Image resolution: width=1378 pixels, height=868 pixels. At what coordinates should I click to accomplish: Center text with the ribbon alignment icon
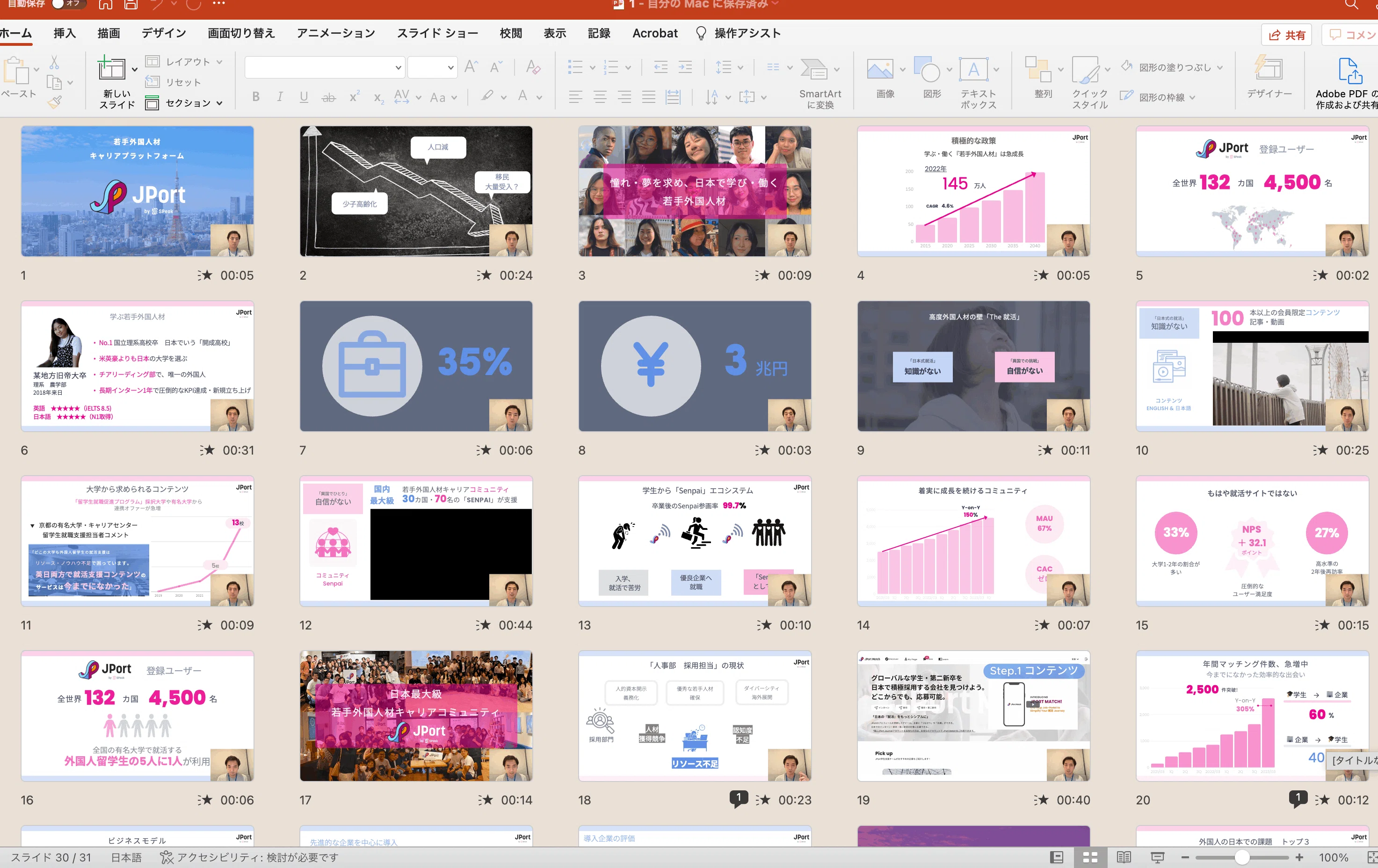pos(600,97)
